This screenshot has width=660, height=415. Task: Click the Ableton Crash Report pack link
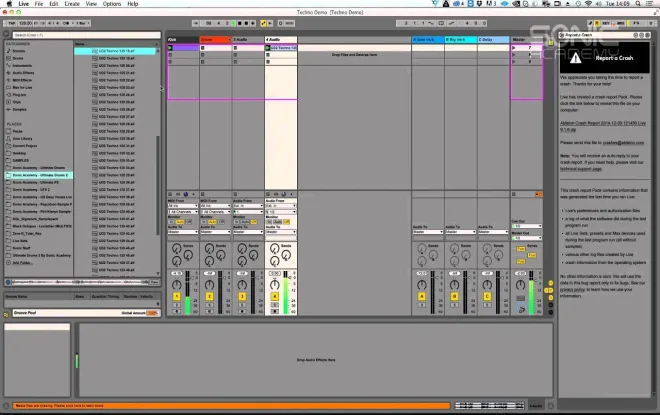point(602,126)
